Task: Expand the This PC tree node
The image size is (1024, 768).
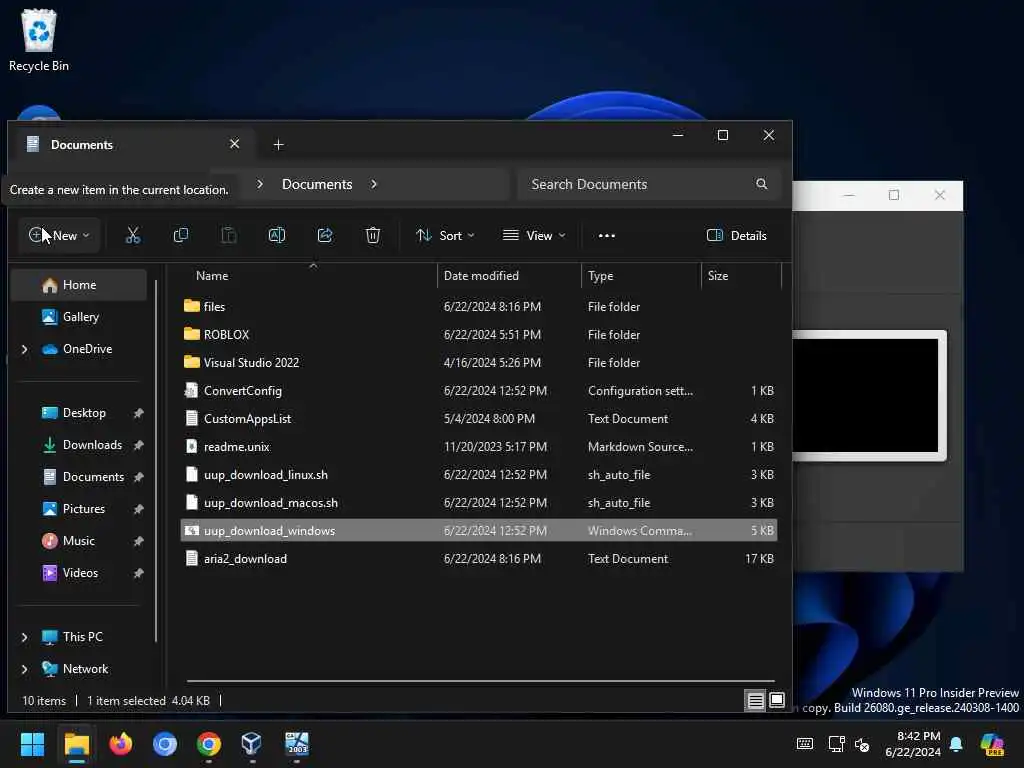Action: coord(25,637)
